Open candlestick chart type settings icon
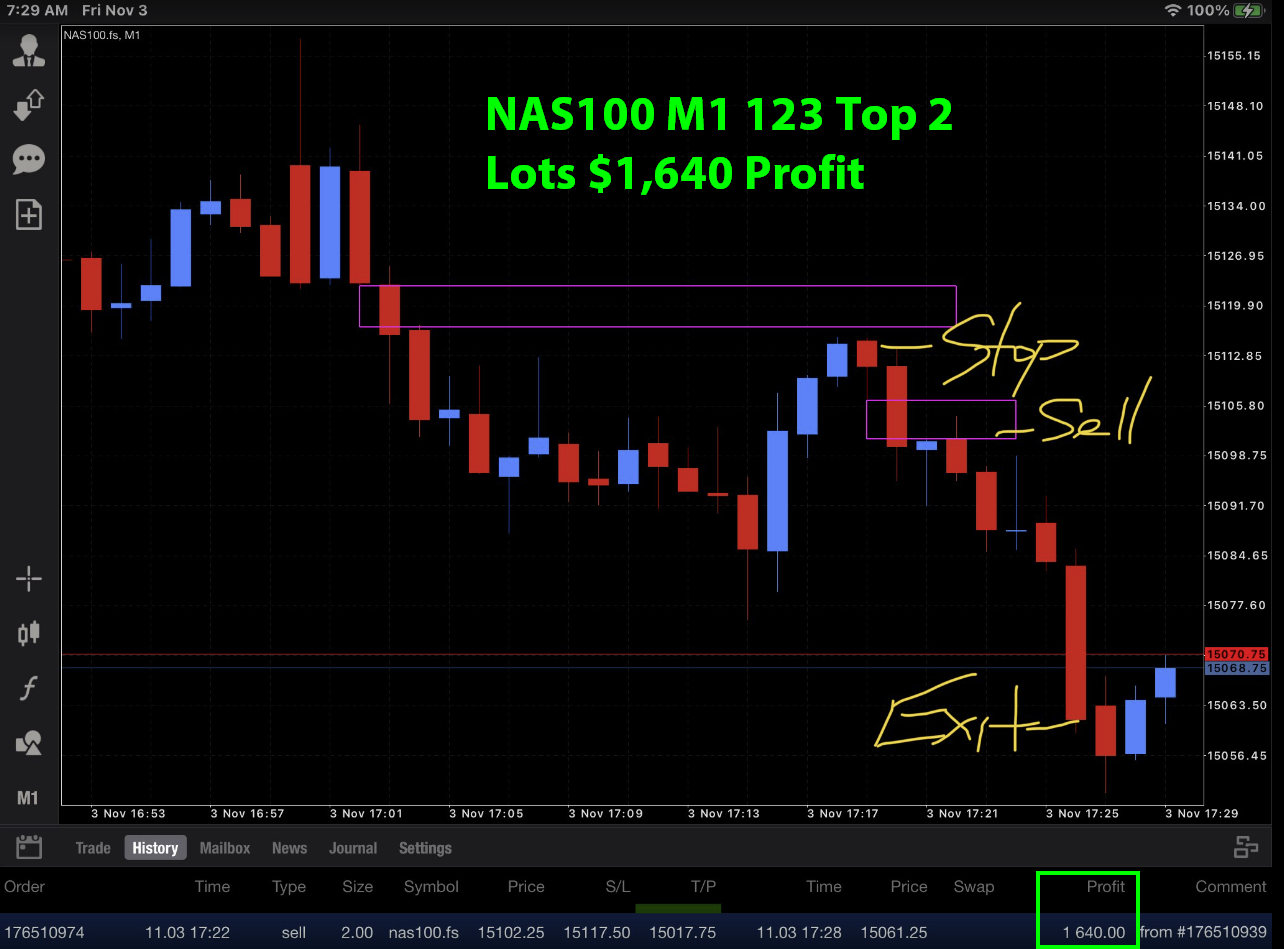The width and height of the screenshot is (1284, 949). coord(28,632)
